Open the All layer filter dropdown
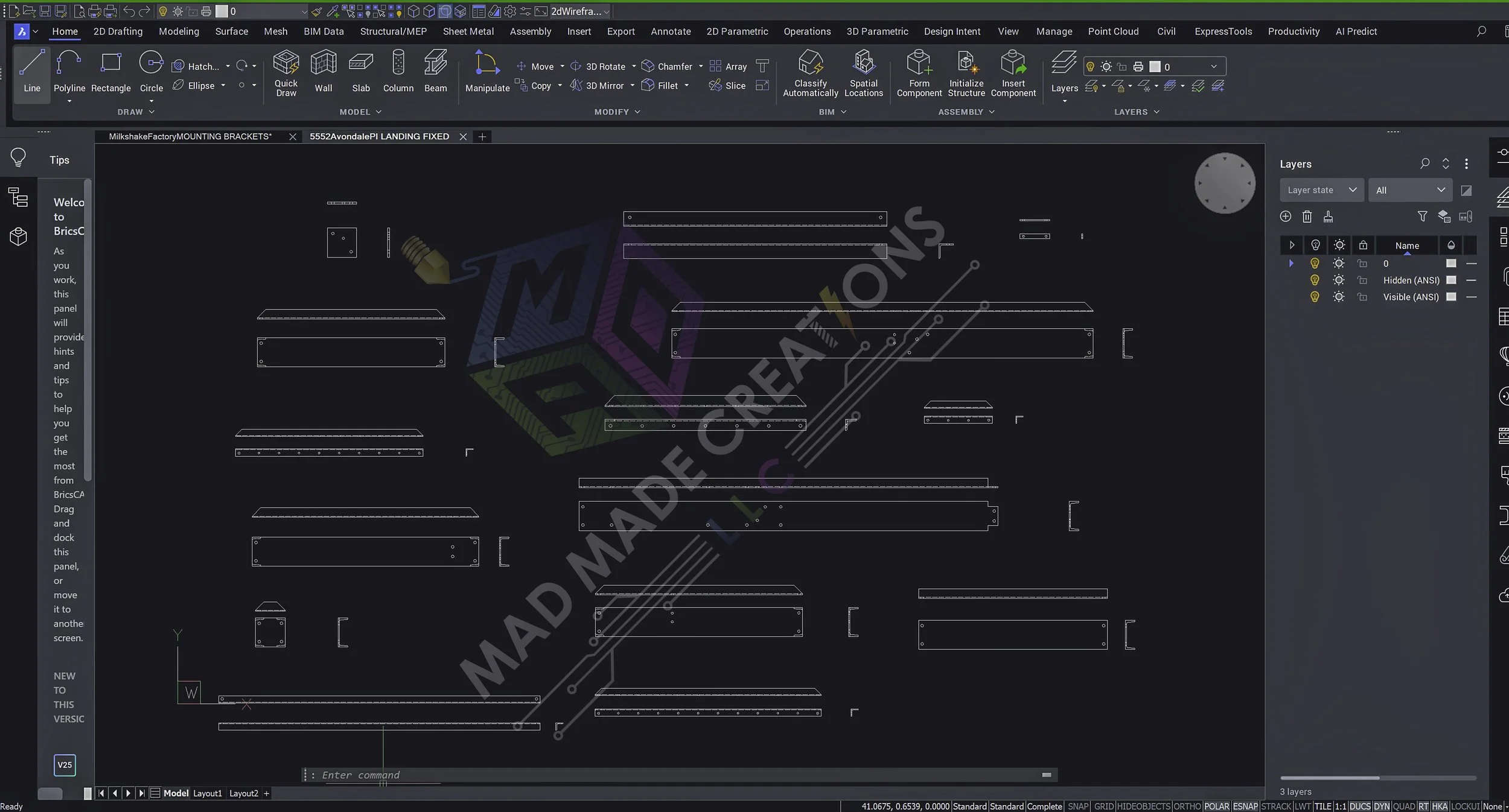 click(x=1409, y=190)
